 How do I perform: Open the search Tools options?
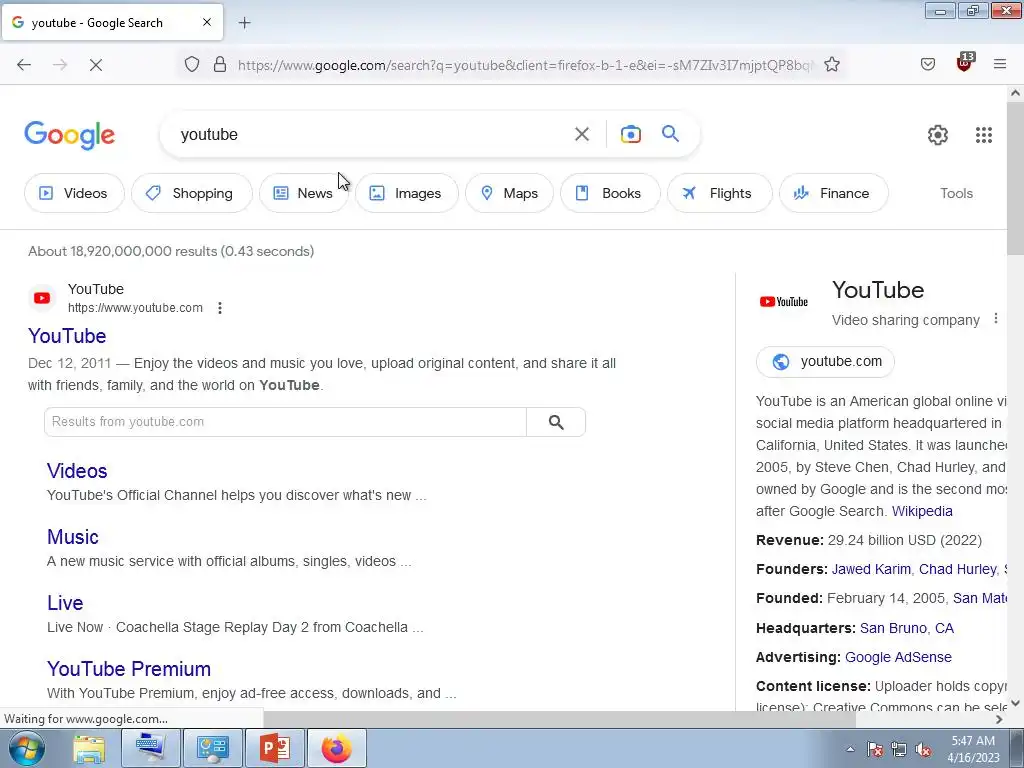(x=956, y=193)
